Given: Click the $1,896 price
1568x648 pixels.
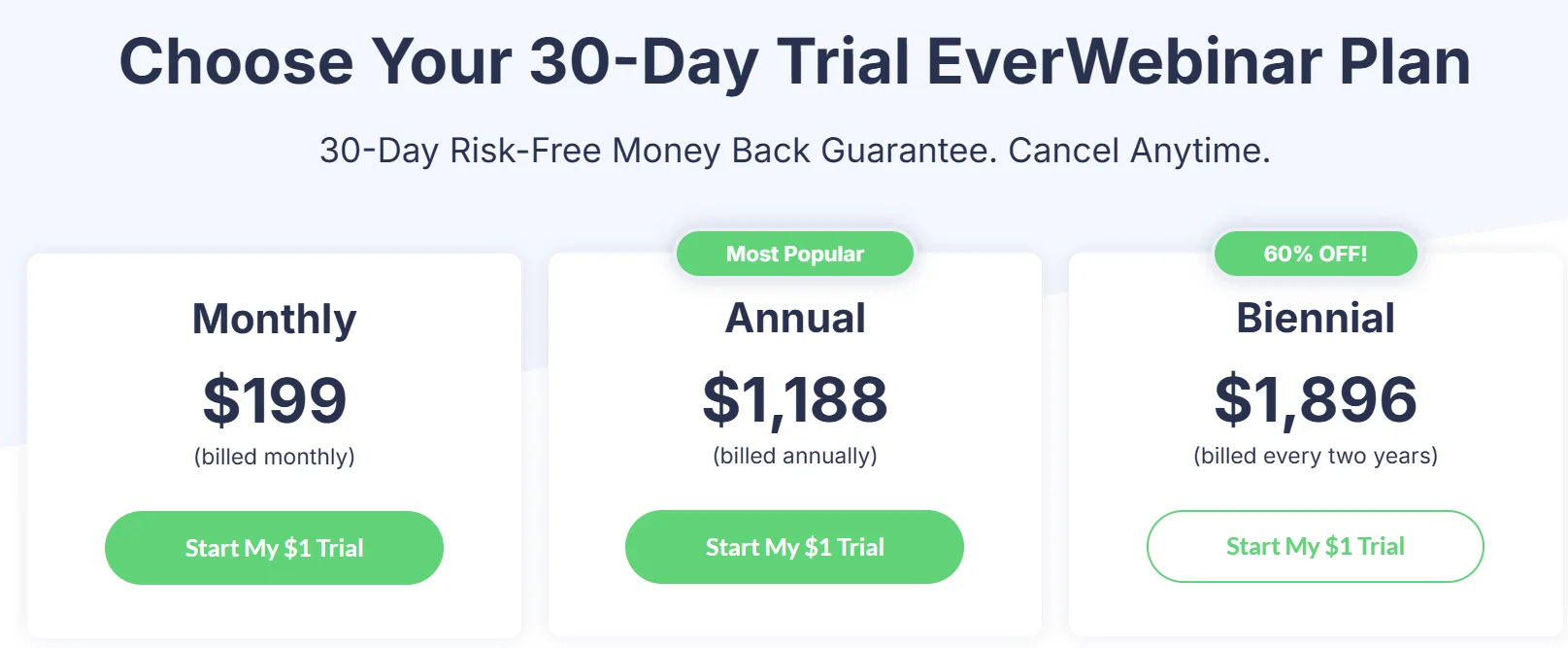Looking at the screenshot, I should coord(1315,399).
